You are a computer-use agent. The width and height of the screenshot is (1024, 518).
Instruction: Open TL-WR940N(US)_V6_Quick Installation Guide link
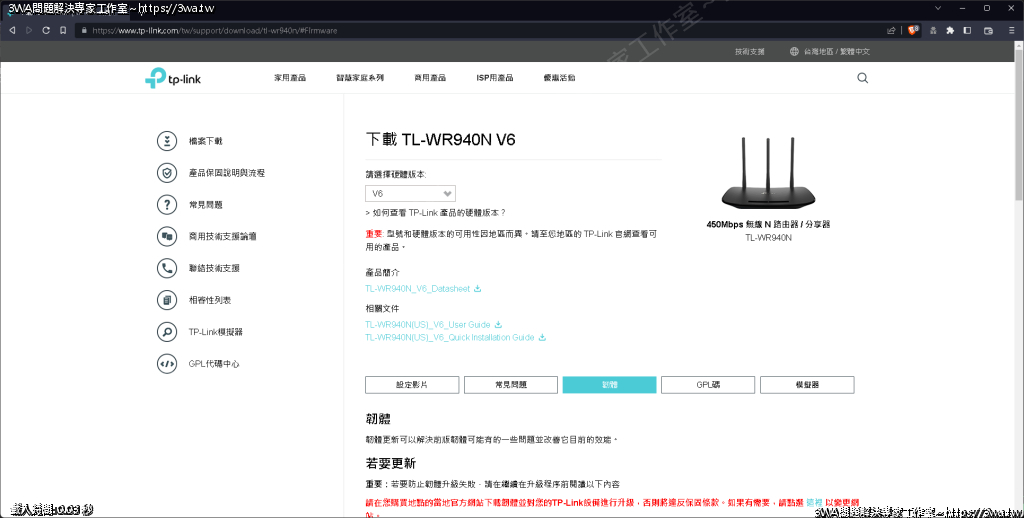click(450, 338)
